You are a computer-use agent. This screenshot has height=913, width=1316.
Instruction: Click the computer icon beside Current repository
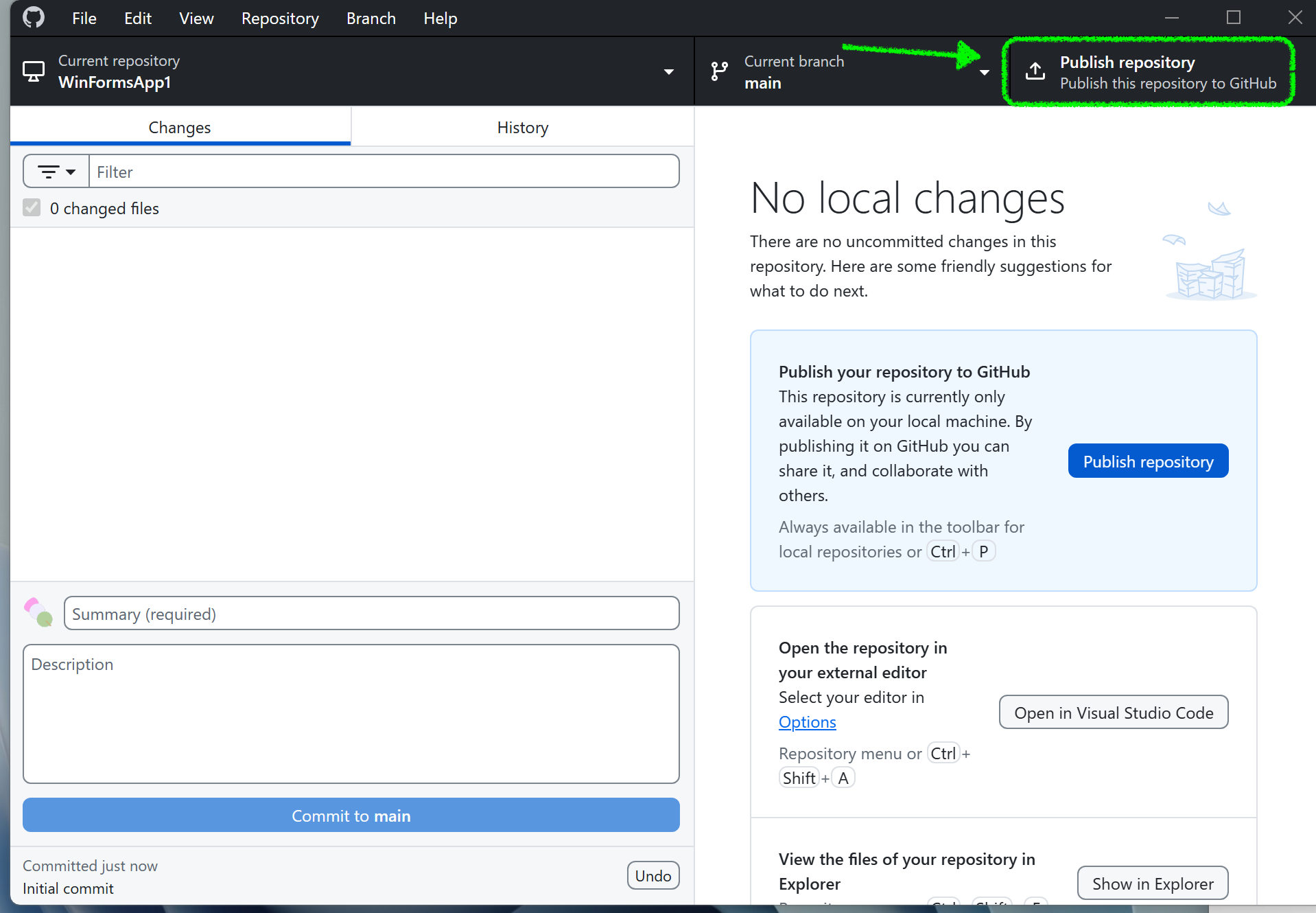(34, 71)
